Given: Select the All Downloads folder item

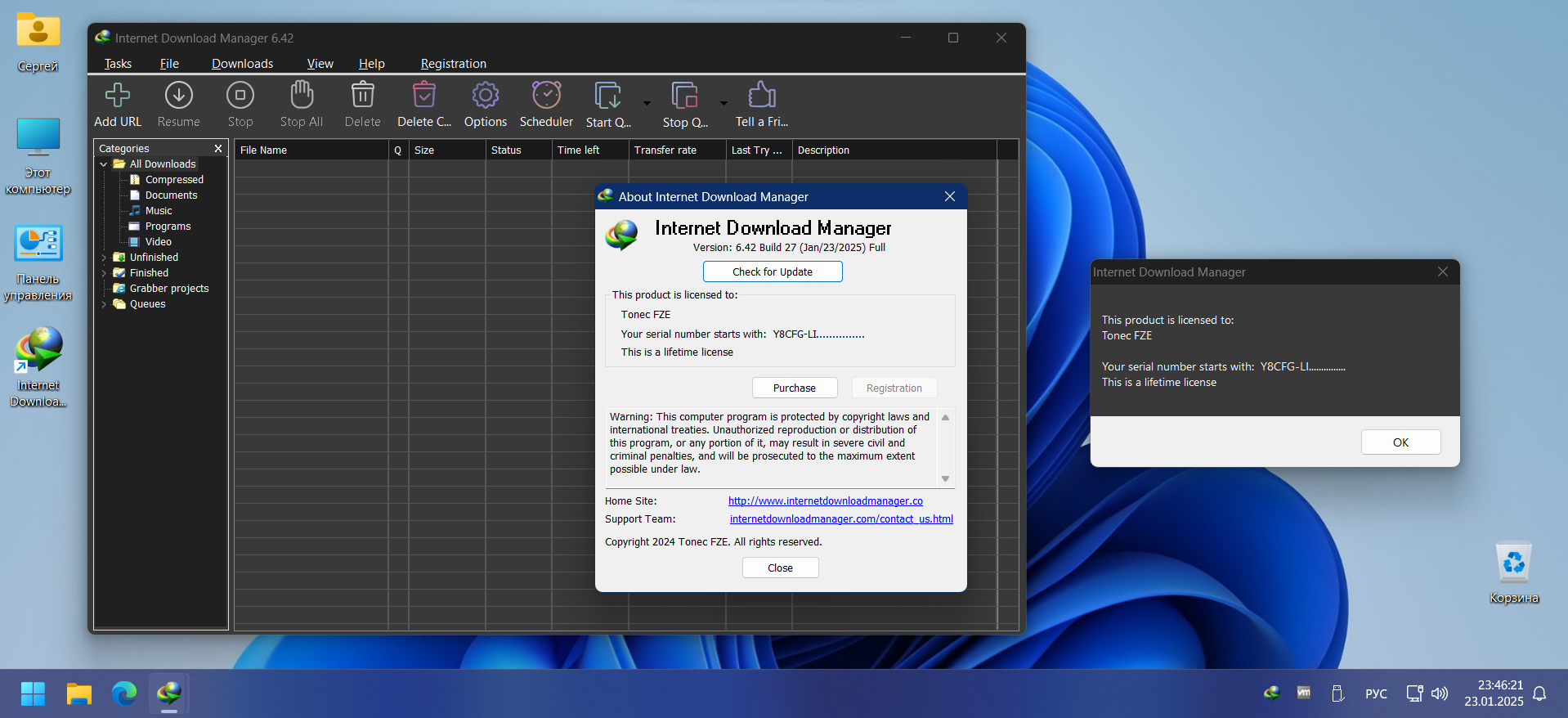Looking at the screenshot, I should click(x=155, y=164).
